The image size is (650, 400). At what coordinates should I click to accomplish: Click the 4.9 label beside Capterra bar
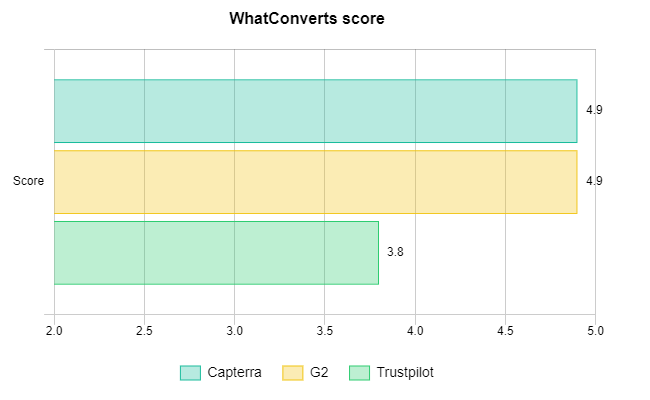tap(594, 110)
